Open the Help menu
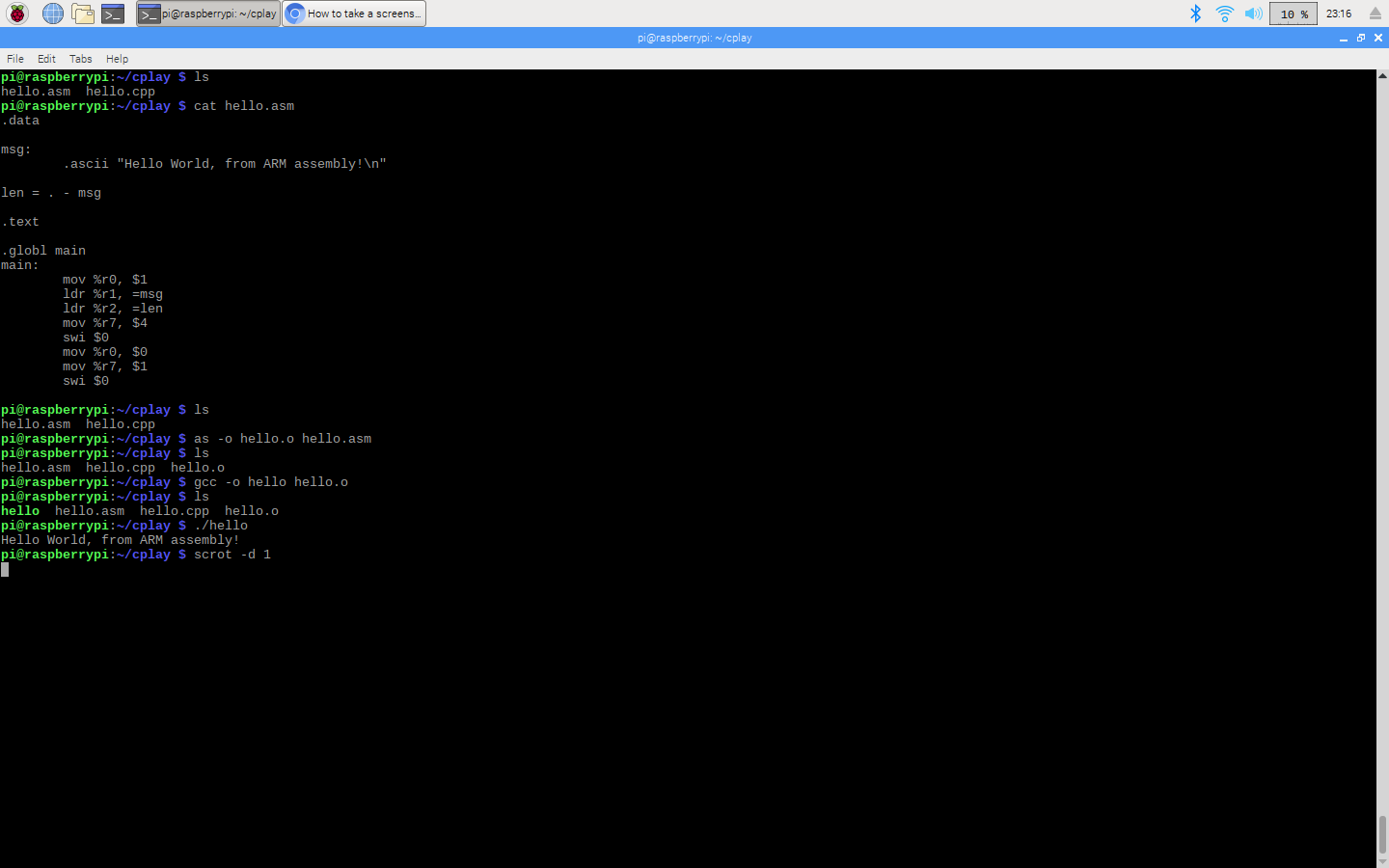This screenshot has height=868, width=1389. (x=117, y=59)
